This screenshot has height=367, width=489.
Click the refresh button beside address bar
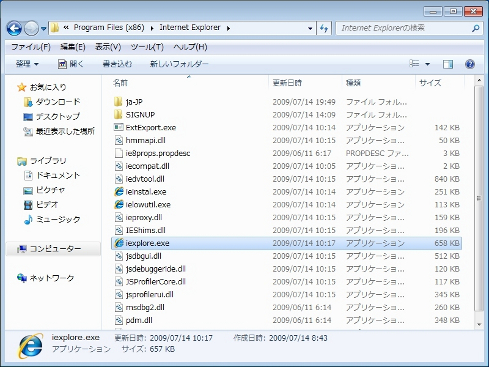(x=324, y=29)
